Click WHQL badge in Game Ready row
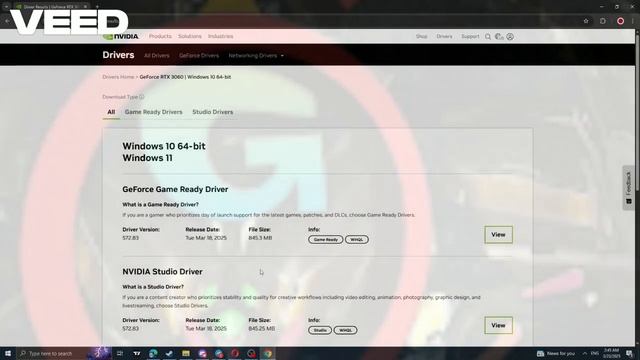Viewport: 640px width, 360px height. pos(357,240)
